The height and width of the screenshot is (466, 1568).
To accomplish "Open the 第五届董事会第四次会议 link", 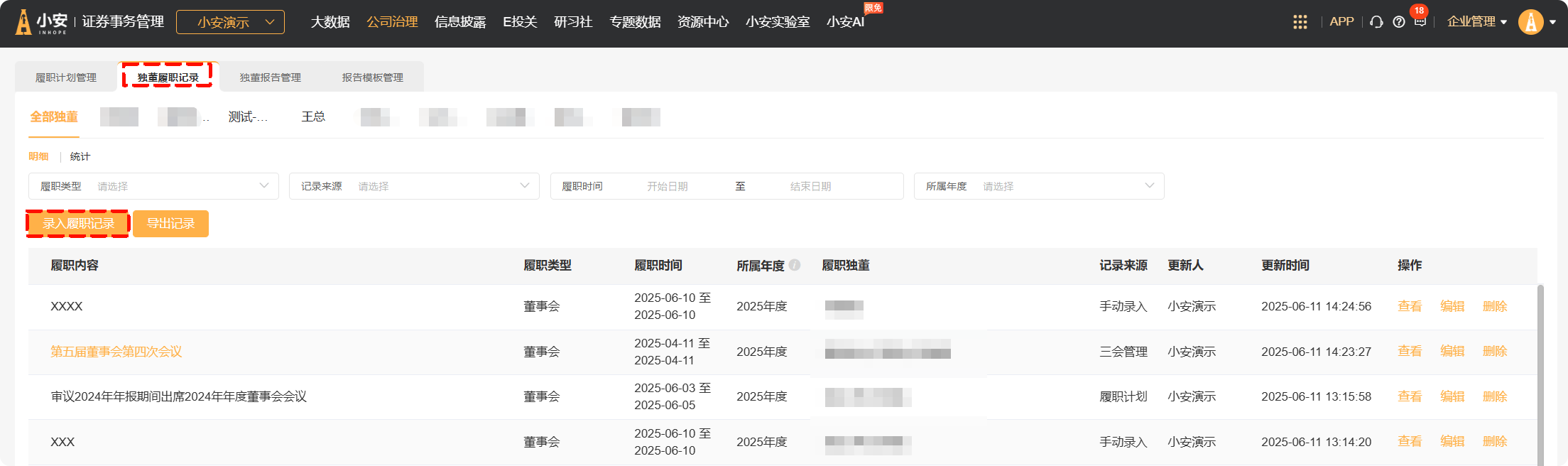I will 116,352.
